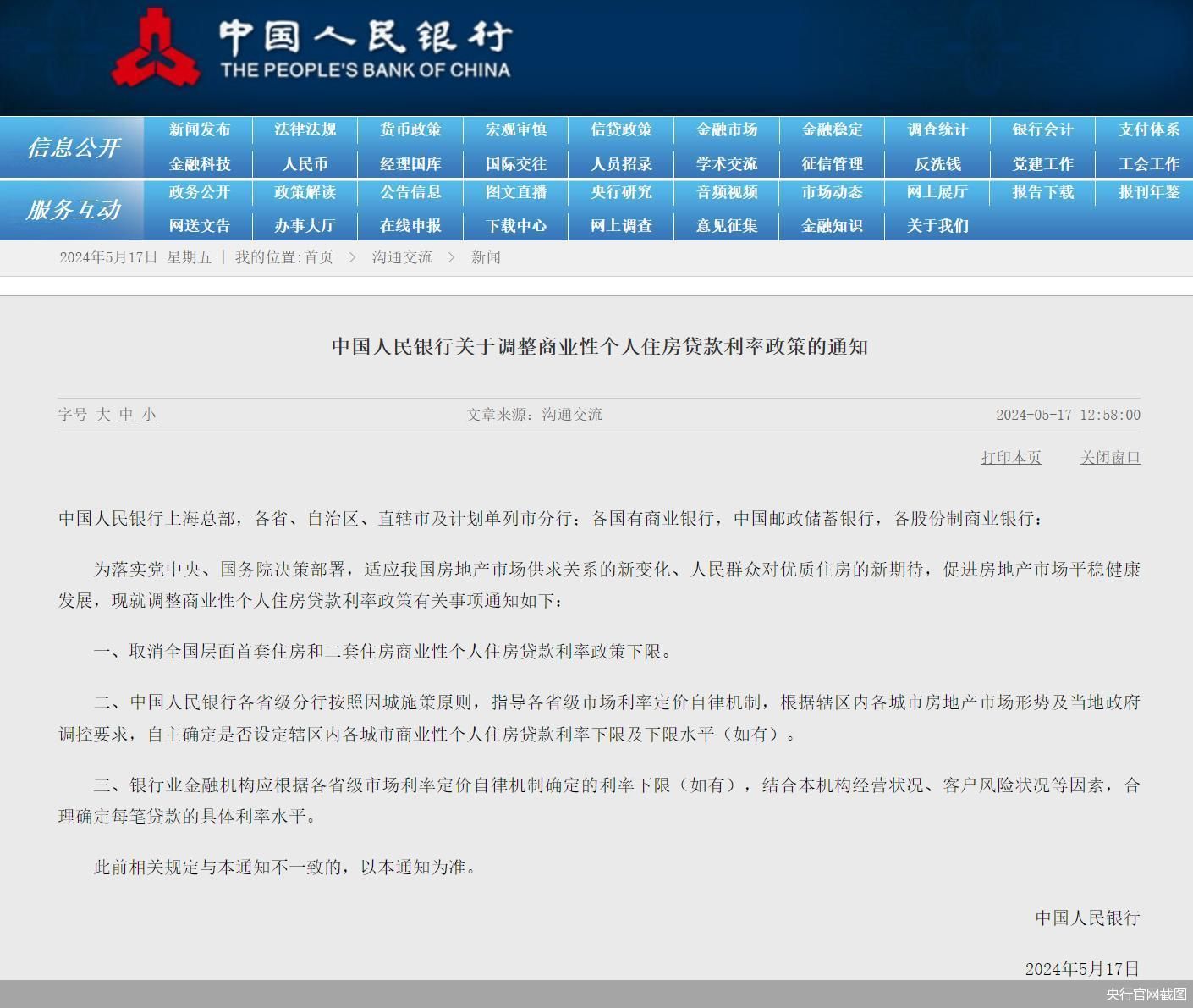Set font size to medium (中)

pyautogui.click(x=126, y=415)
